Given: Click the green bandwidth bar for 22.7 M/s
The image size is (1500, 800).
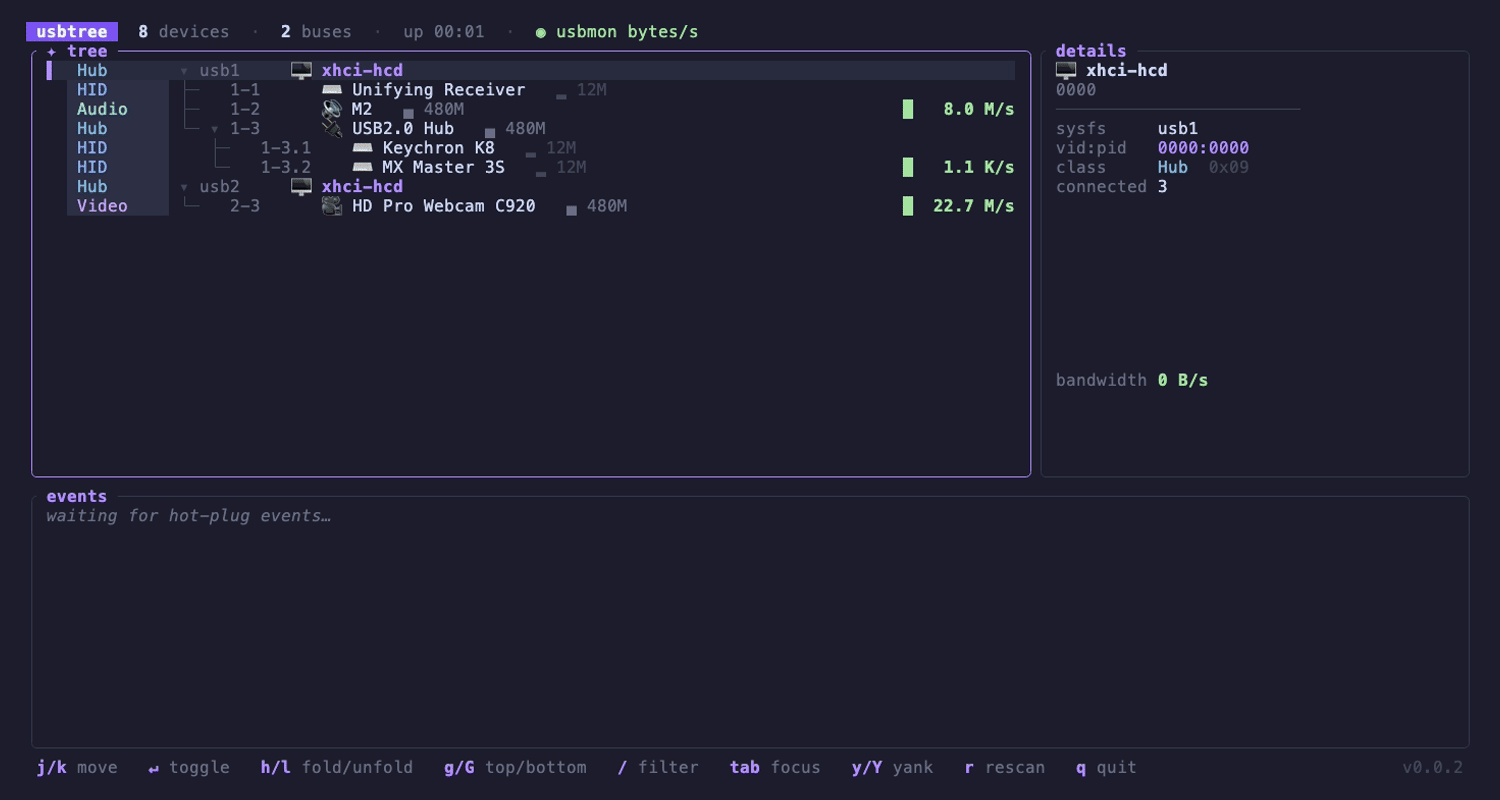Looking at the screenshot, I should coord(908,206).
